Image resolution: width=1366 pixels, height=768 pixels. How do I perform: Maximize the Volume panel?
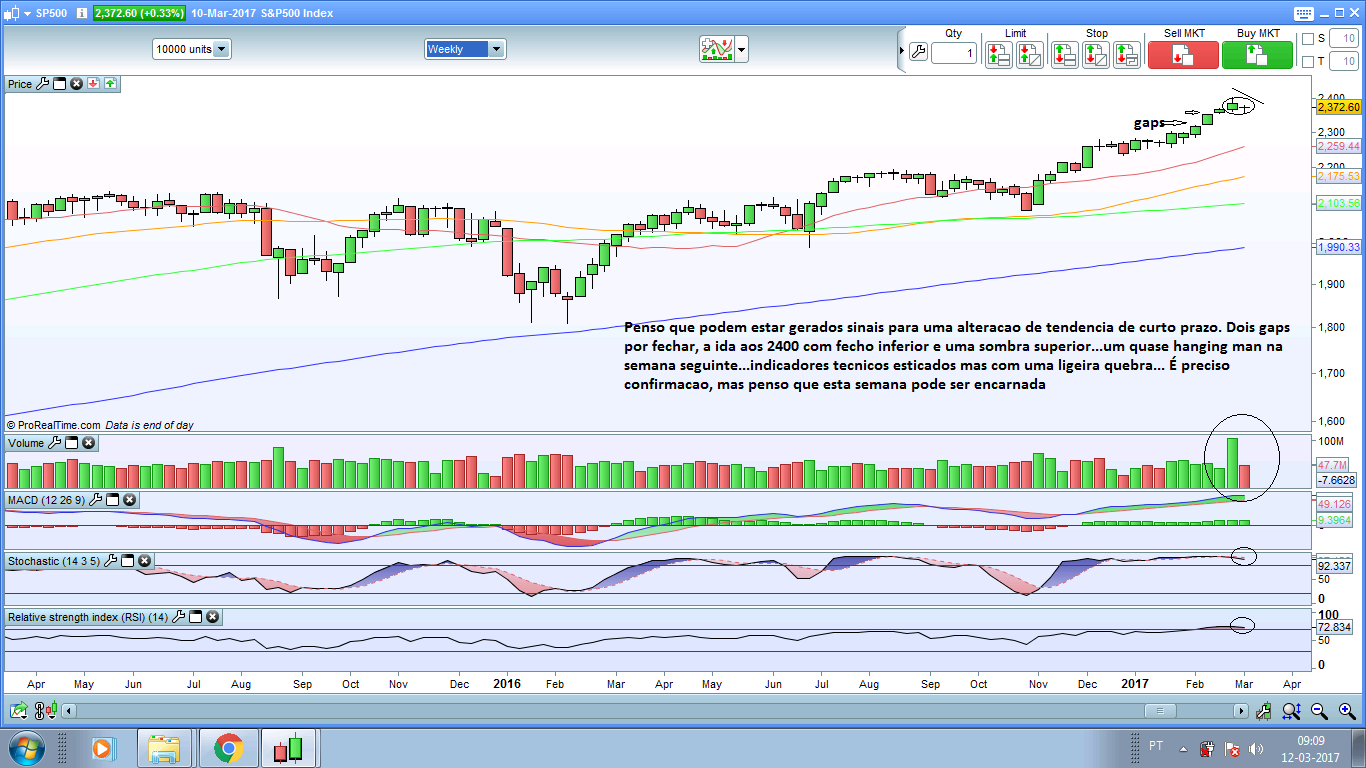72,443
